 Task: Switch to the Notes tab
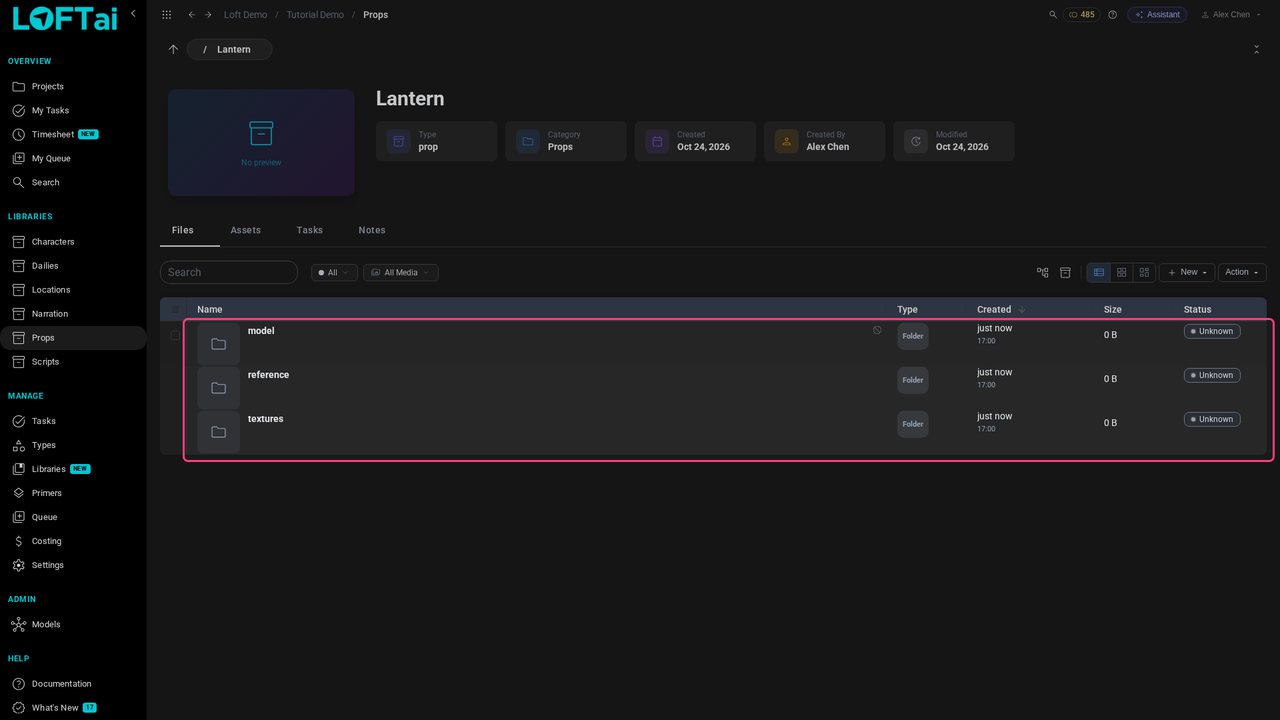pyautogui.click(x=372, y=230)
